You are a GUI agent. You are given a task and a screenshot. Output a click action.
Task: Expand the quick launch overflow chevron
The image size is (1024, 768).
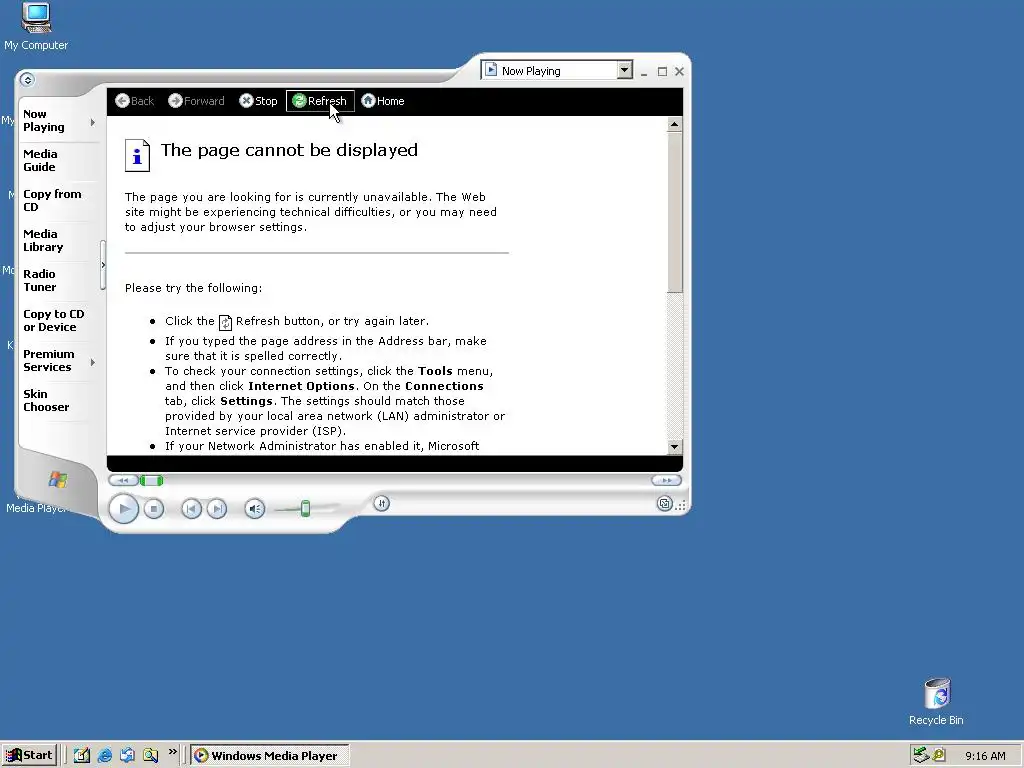[x=172, y=752]
